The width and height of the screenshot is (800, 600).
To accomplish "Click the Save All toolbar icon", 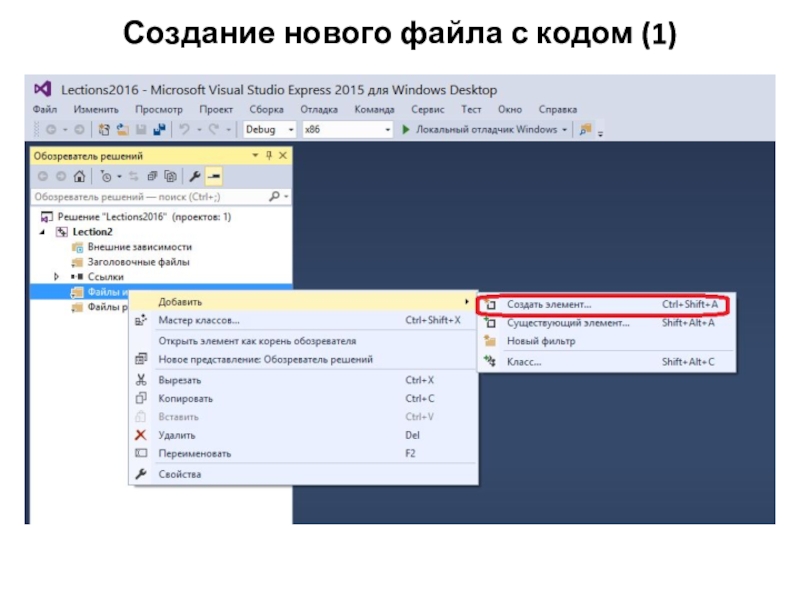I will [x=158, y=130].
